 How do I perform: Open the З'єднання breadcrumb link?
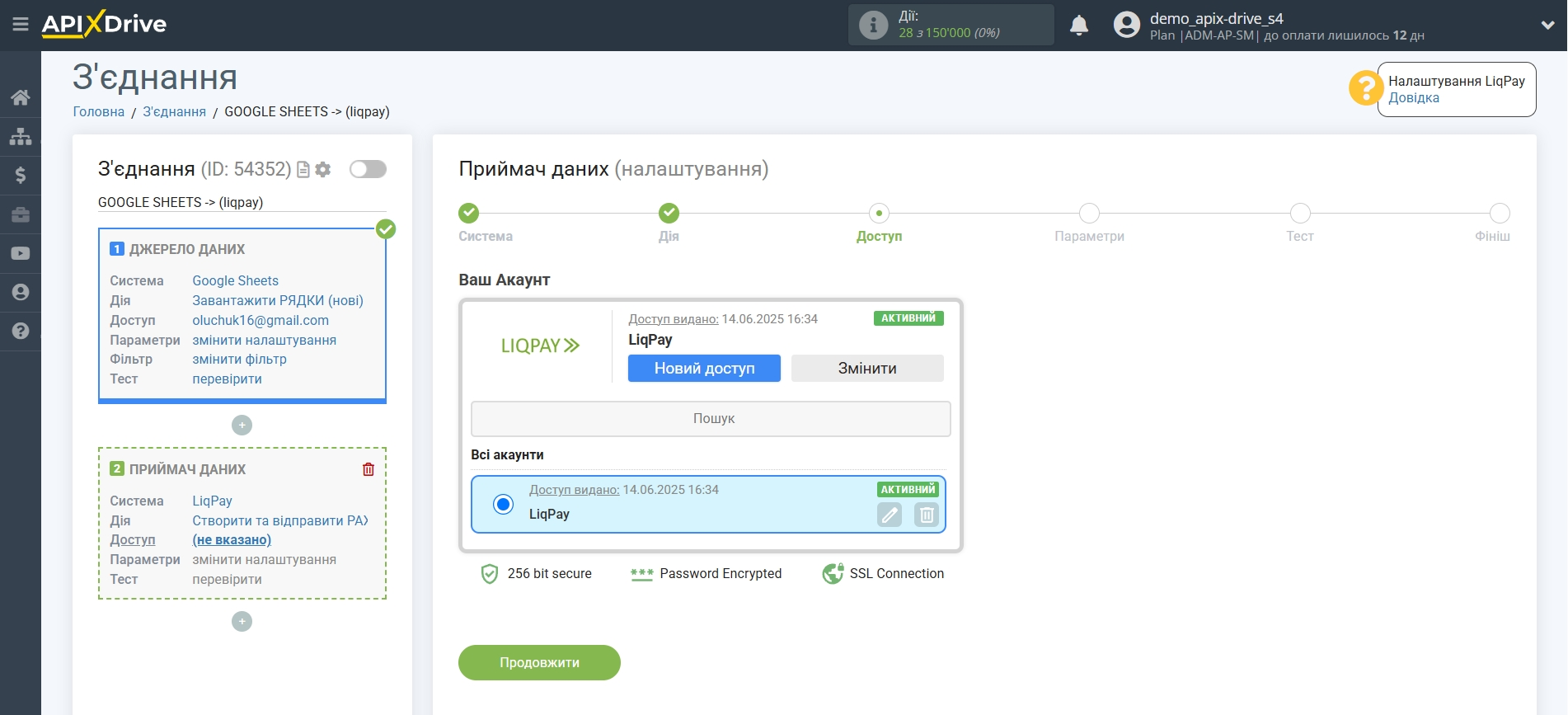175,111
